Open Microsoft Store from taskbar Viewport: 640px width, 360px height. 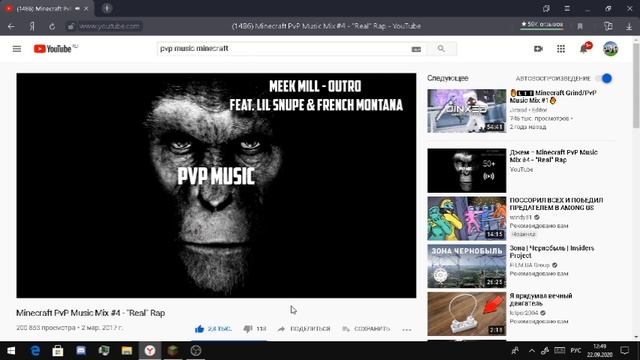click(58, 351)
